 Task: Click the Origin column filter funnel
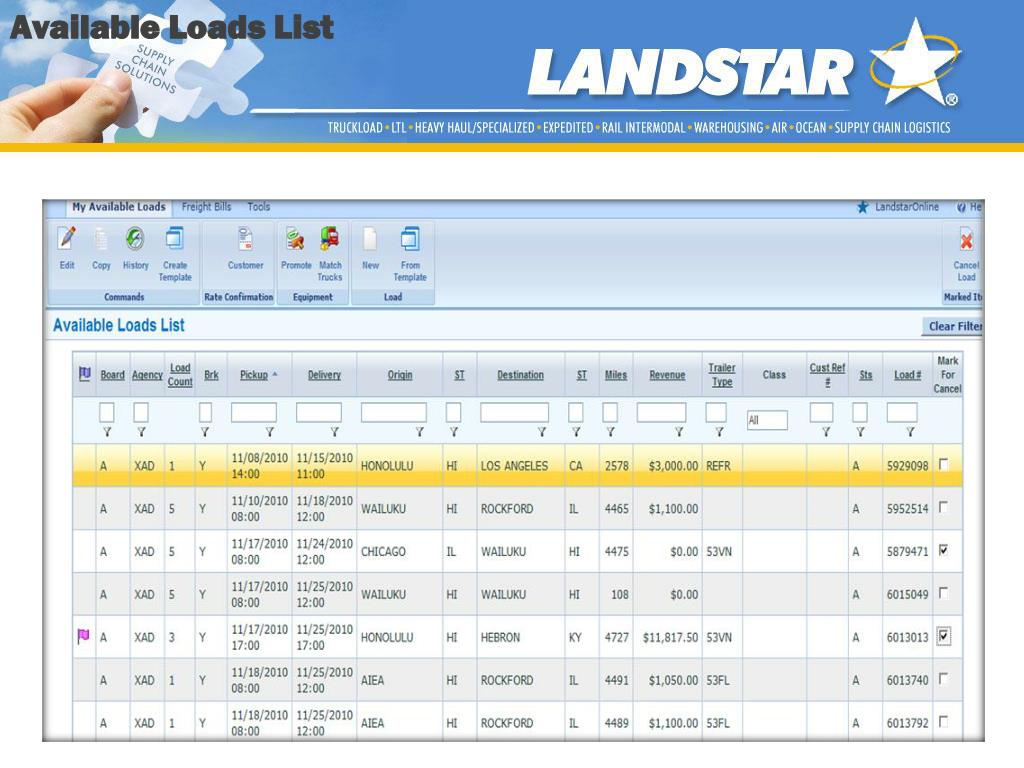click(419, 432)
